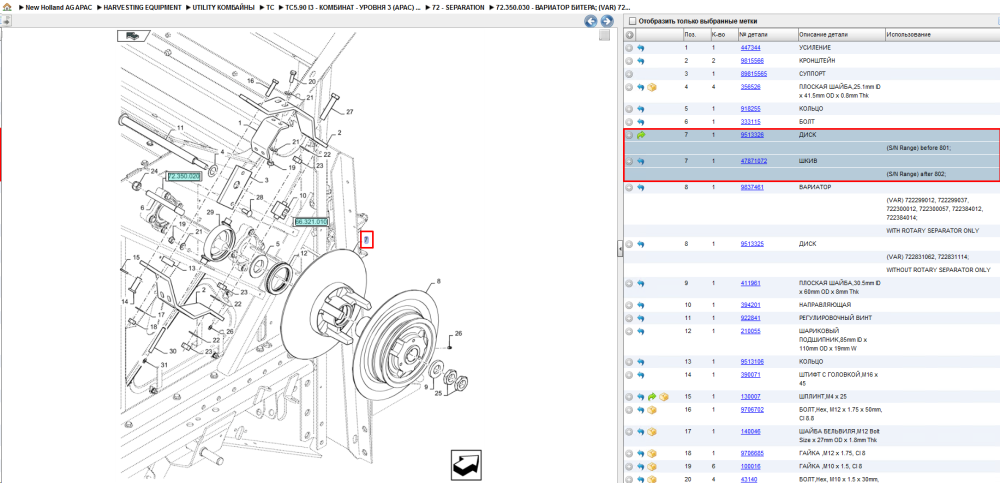Select the circle for part 447344 row

629,48
